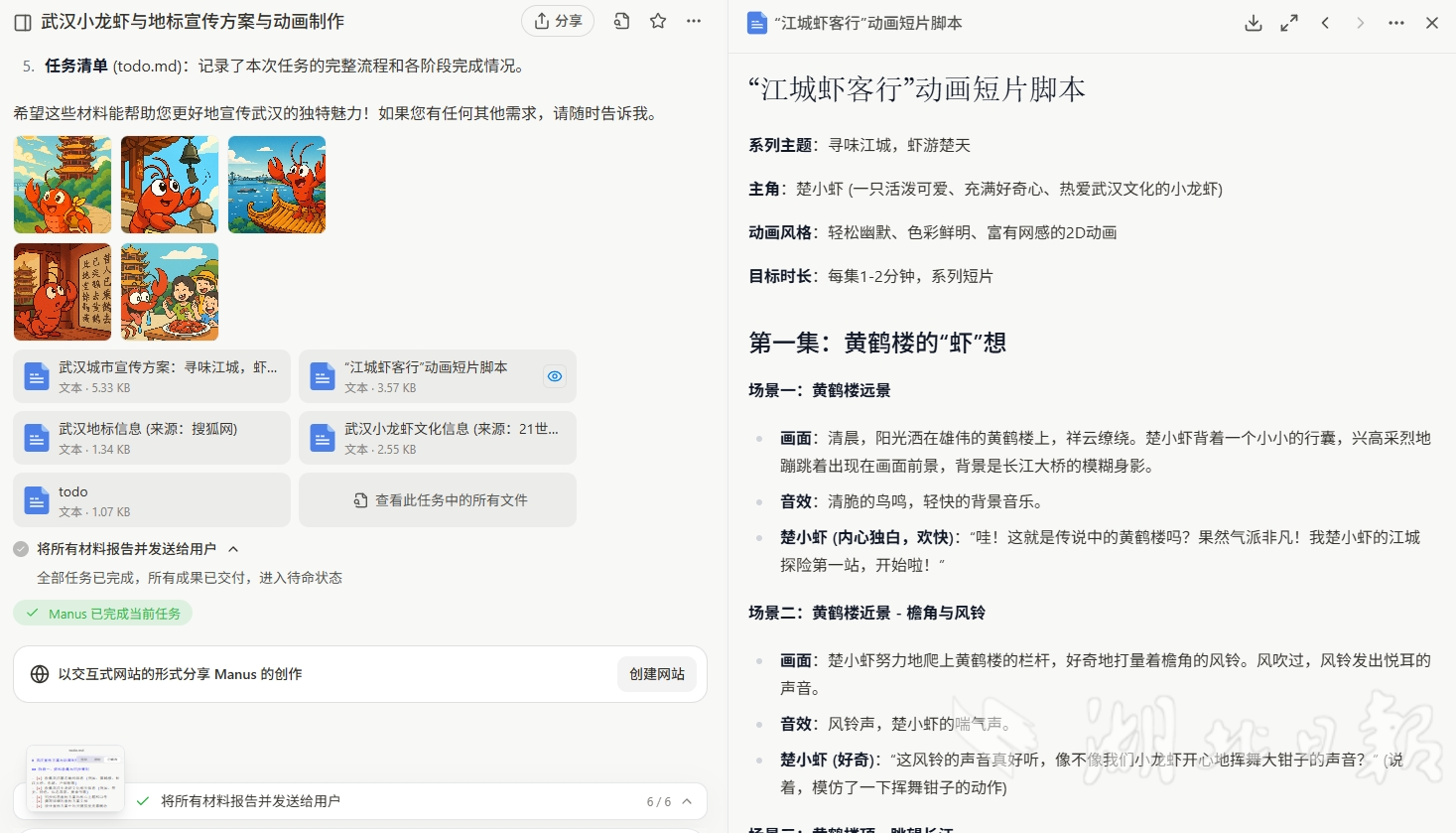This screenshot has height=833, width=1456.
Task: Click the globe icon in the share website bar
Action: click(40, 674)
